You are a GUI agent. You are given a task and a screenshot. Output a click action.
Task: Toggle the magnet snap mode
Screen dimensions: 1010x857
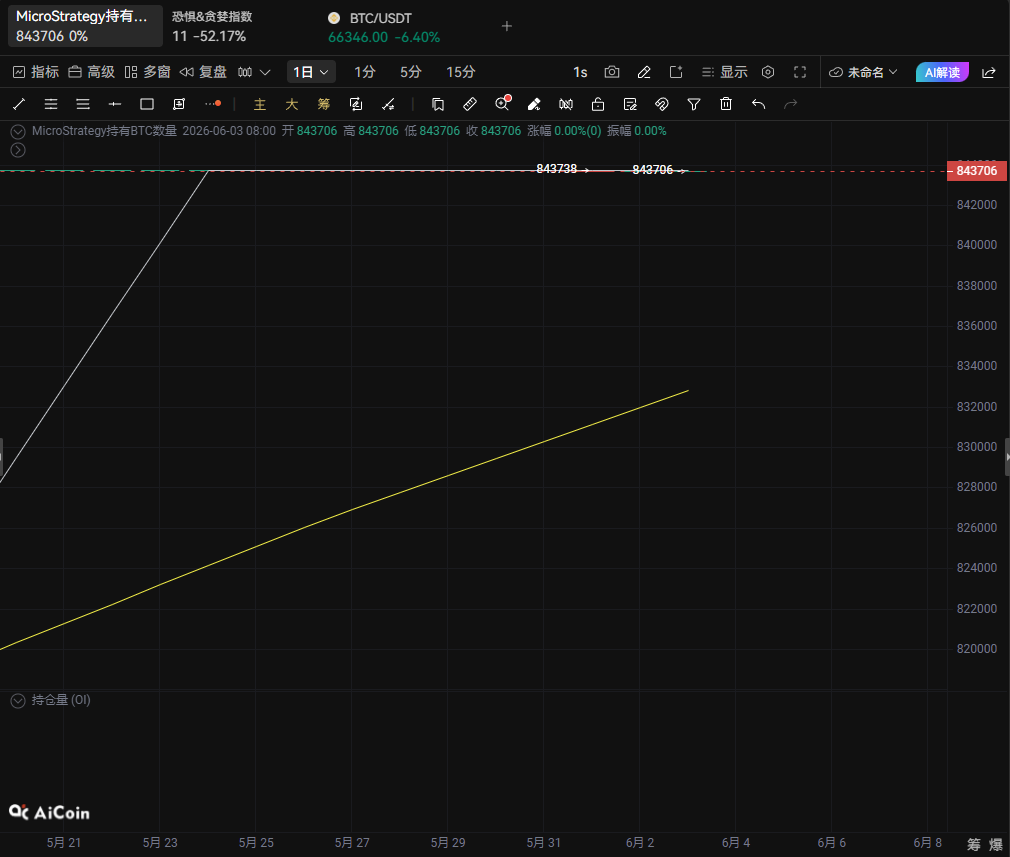(x=662, y=104)
